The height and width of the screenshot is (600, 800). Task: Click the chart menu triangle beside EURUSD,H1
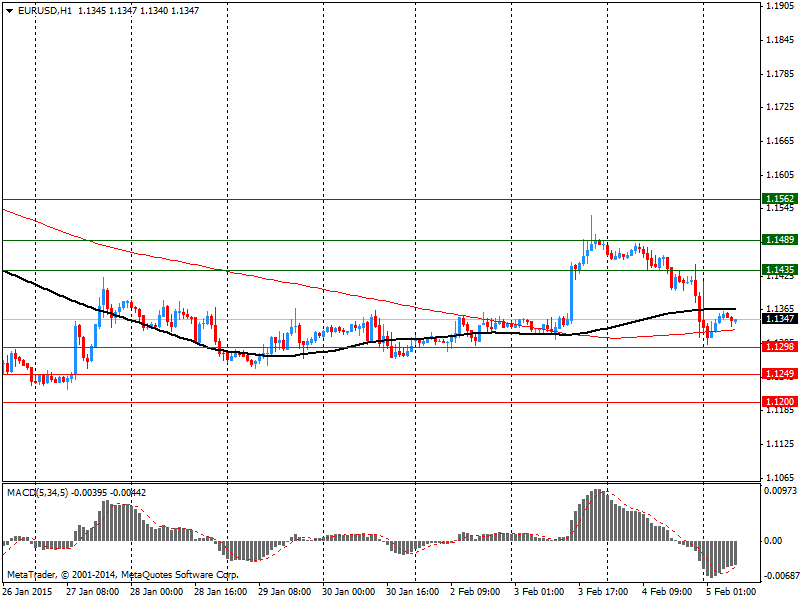click(x=9, y=11)
